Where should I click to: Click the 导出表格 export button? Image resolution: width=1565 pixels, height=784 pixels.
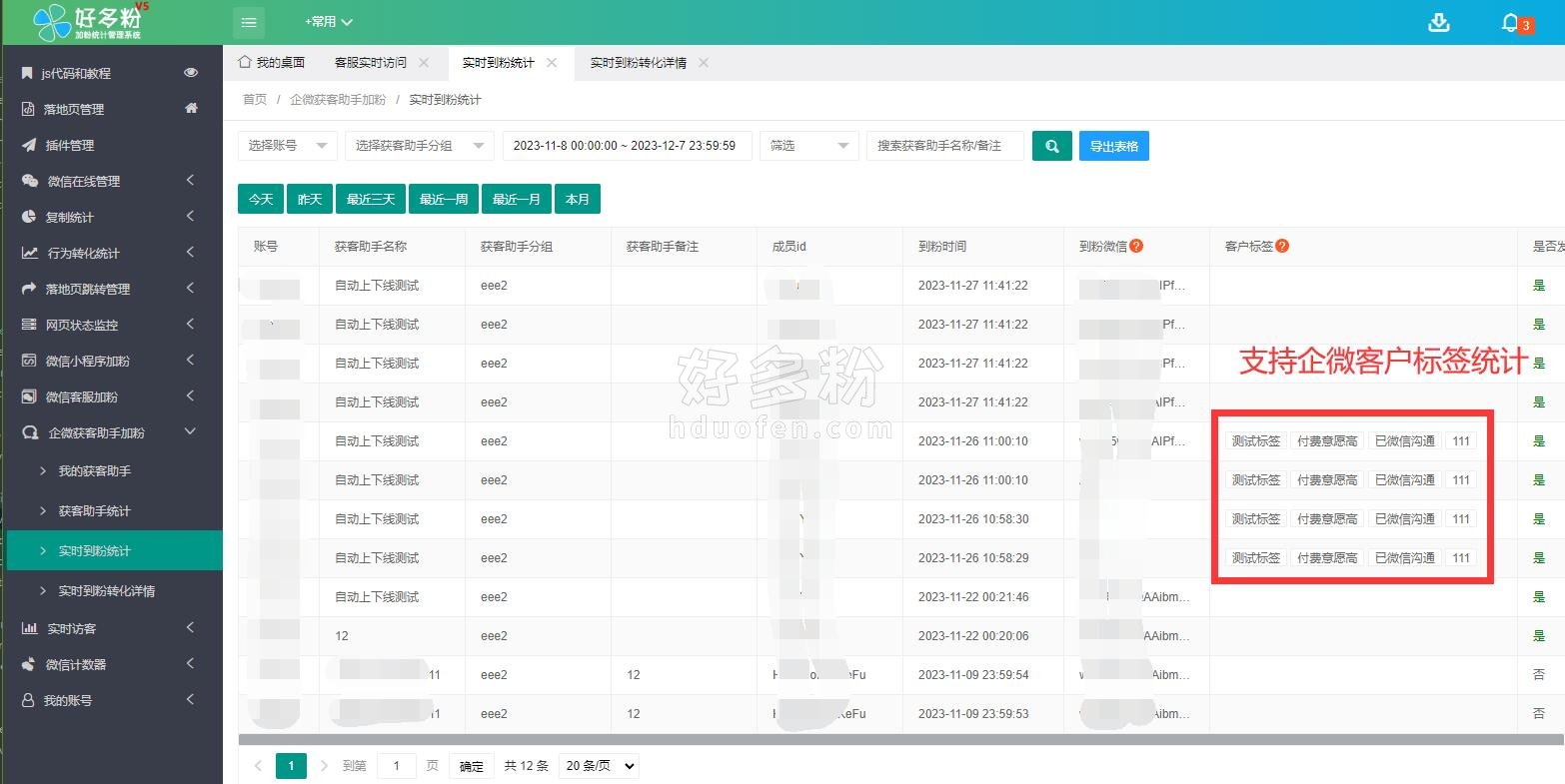[x=1114, y=146]
